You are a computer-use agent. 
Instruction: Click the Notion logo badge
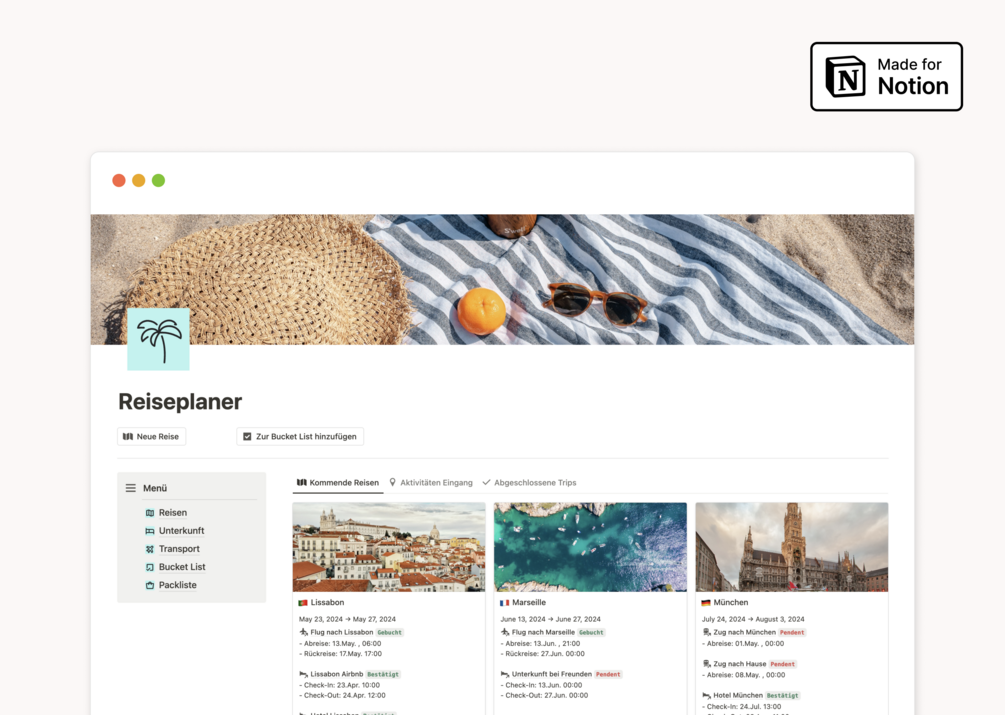(886, 77)
